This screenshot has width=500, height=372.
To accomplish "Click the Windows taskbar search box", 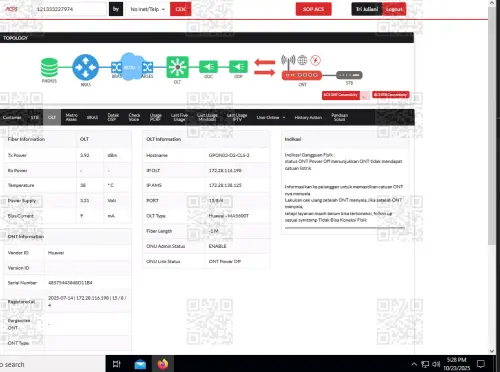I will [x=52, y=364].
